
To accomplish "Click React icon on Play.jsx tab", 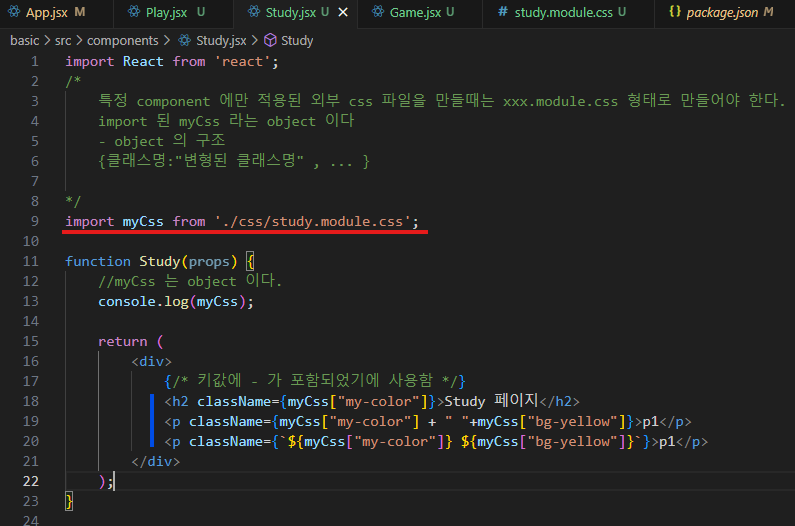I will coord(134,11).
